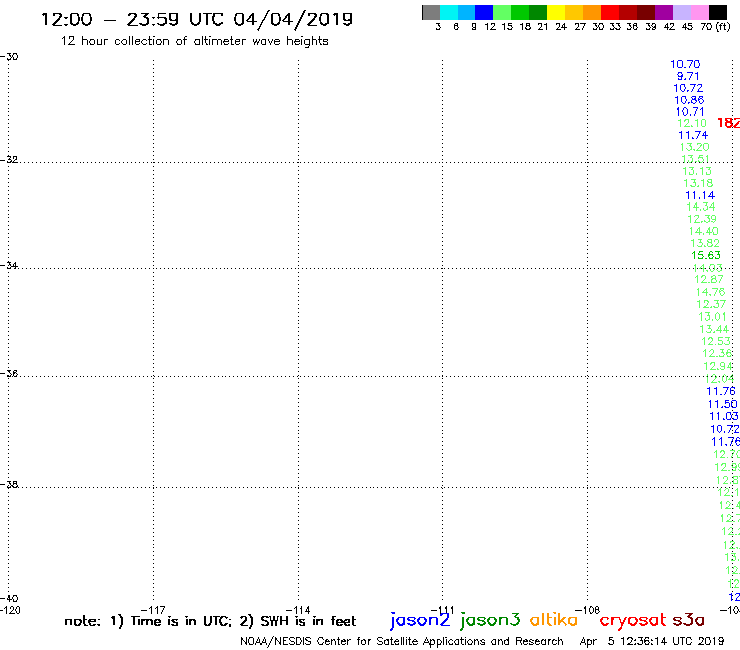The height and width of the screenshot is (650, 740).
Task: Click the wave height value 13.13
Action: click(697, 171)
